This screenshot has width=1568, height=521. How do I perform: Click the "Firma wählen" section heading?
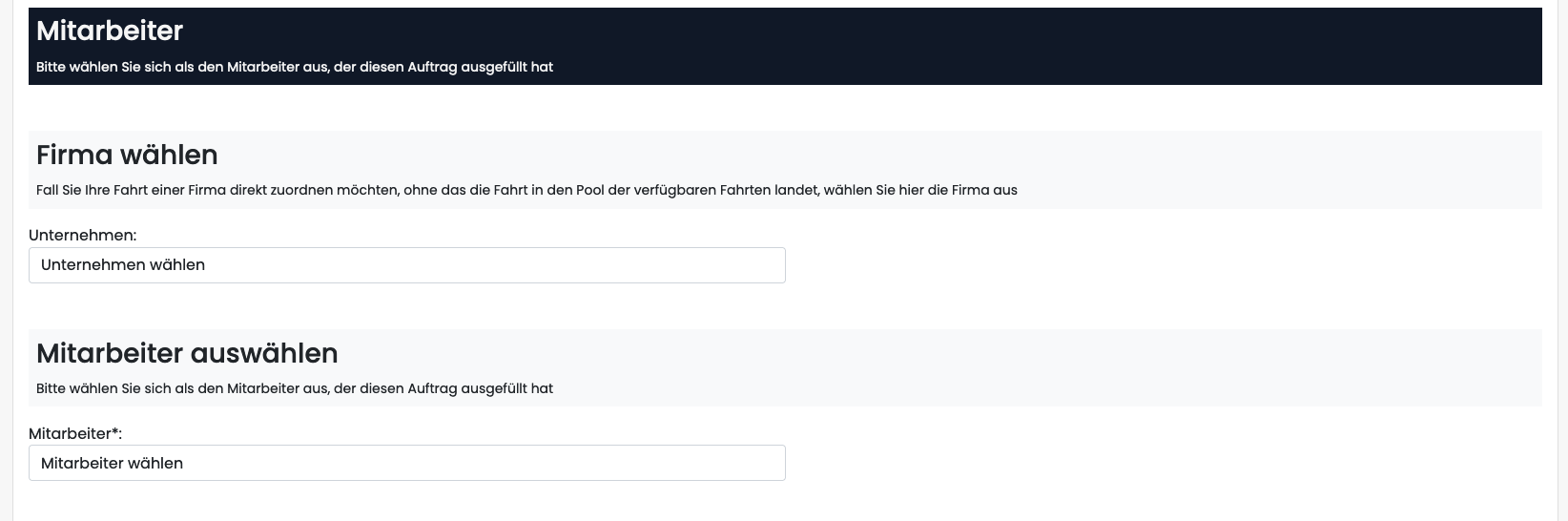[127, 155]
